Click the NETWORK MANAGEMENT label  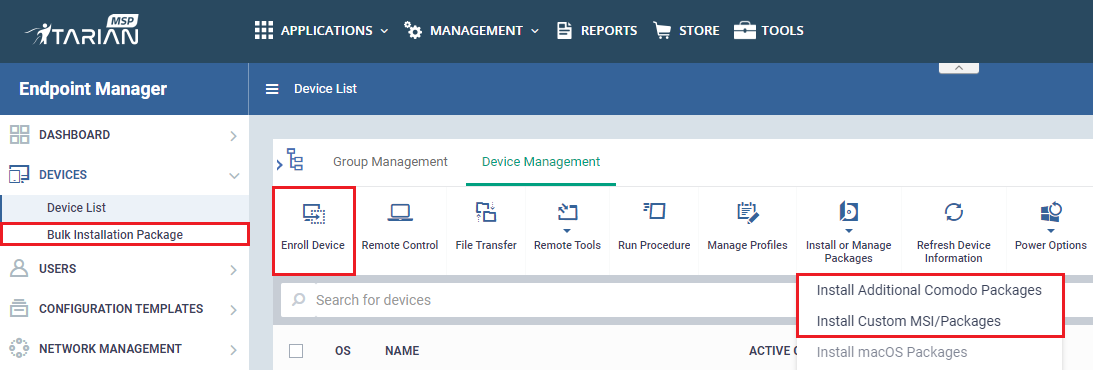110,348
